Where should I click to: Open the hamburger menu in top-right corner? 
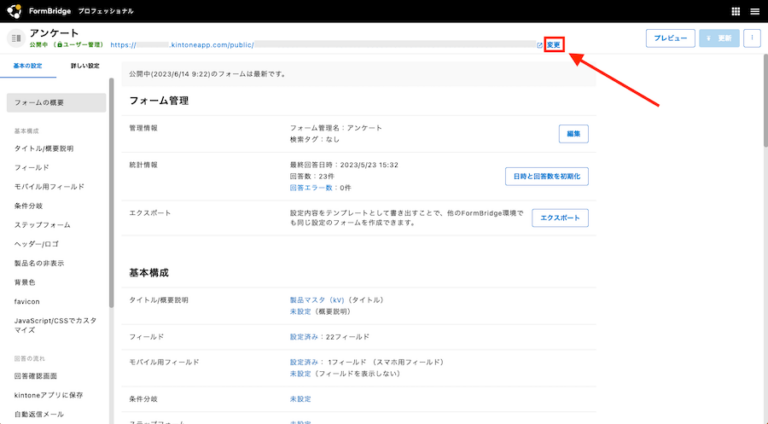(x=755, y=11)
